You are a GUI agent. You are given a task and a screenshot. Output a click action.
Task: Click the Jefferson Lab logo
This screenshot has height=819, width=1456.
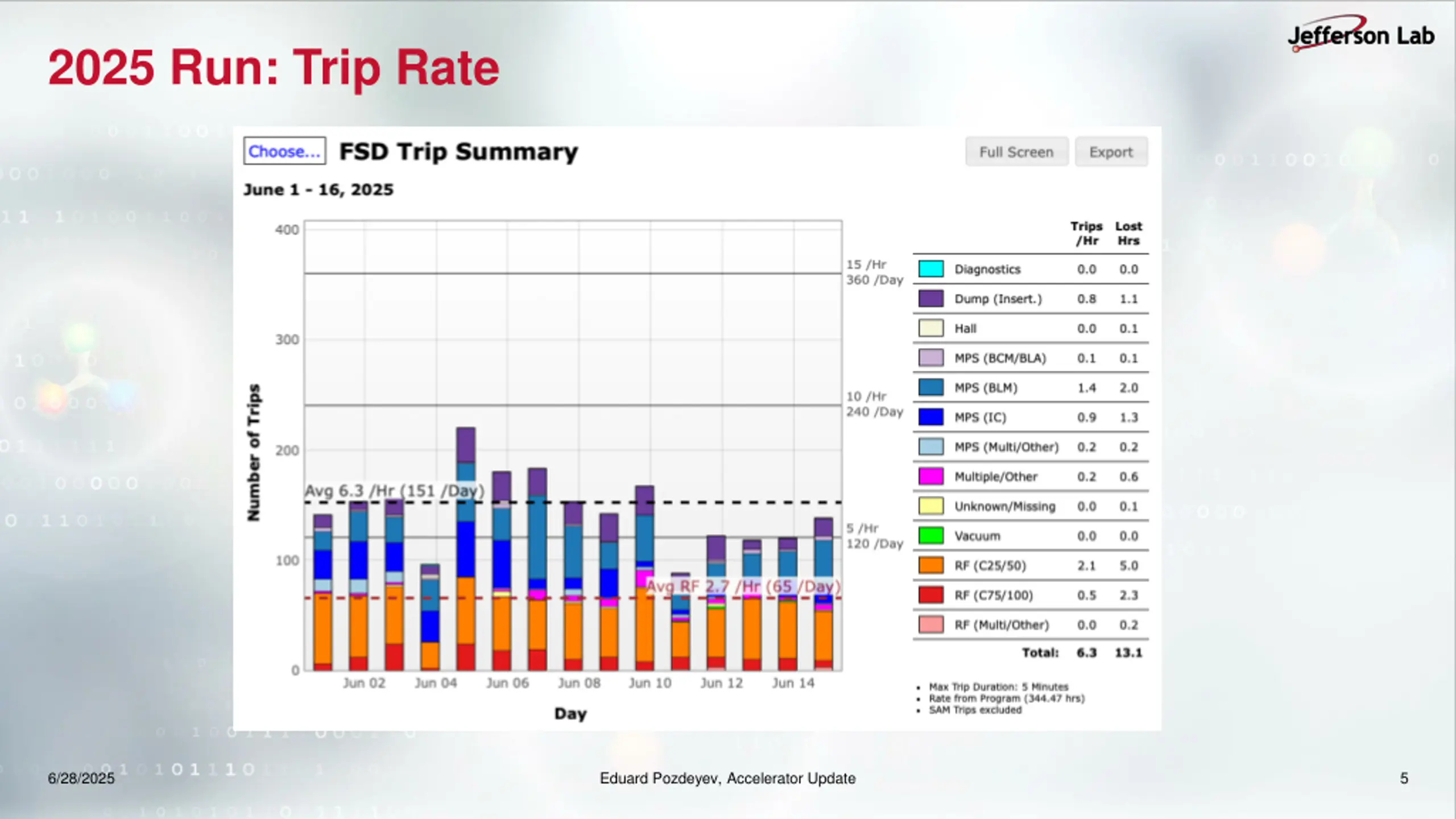point(1360,34)
